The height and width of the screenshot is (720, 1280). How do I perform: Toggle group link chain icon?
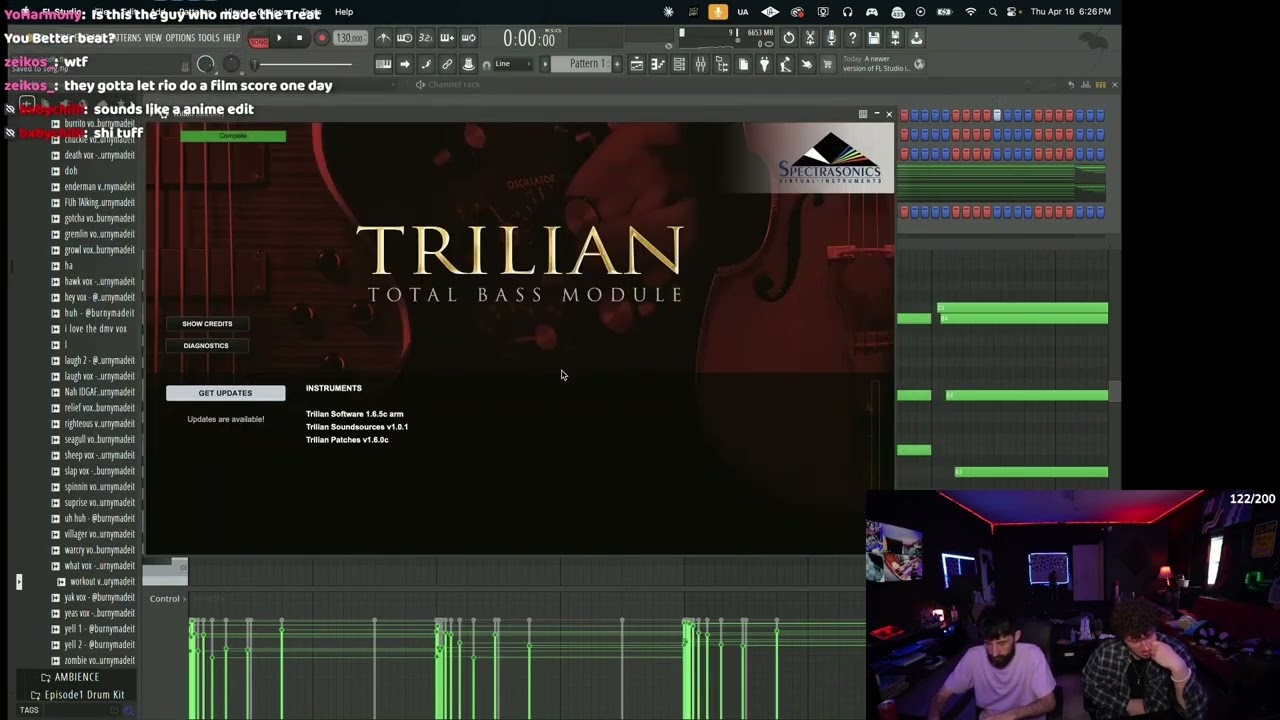447,64
